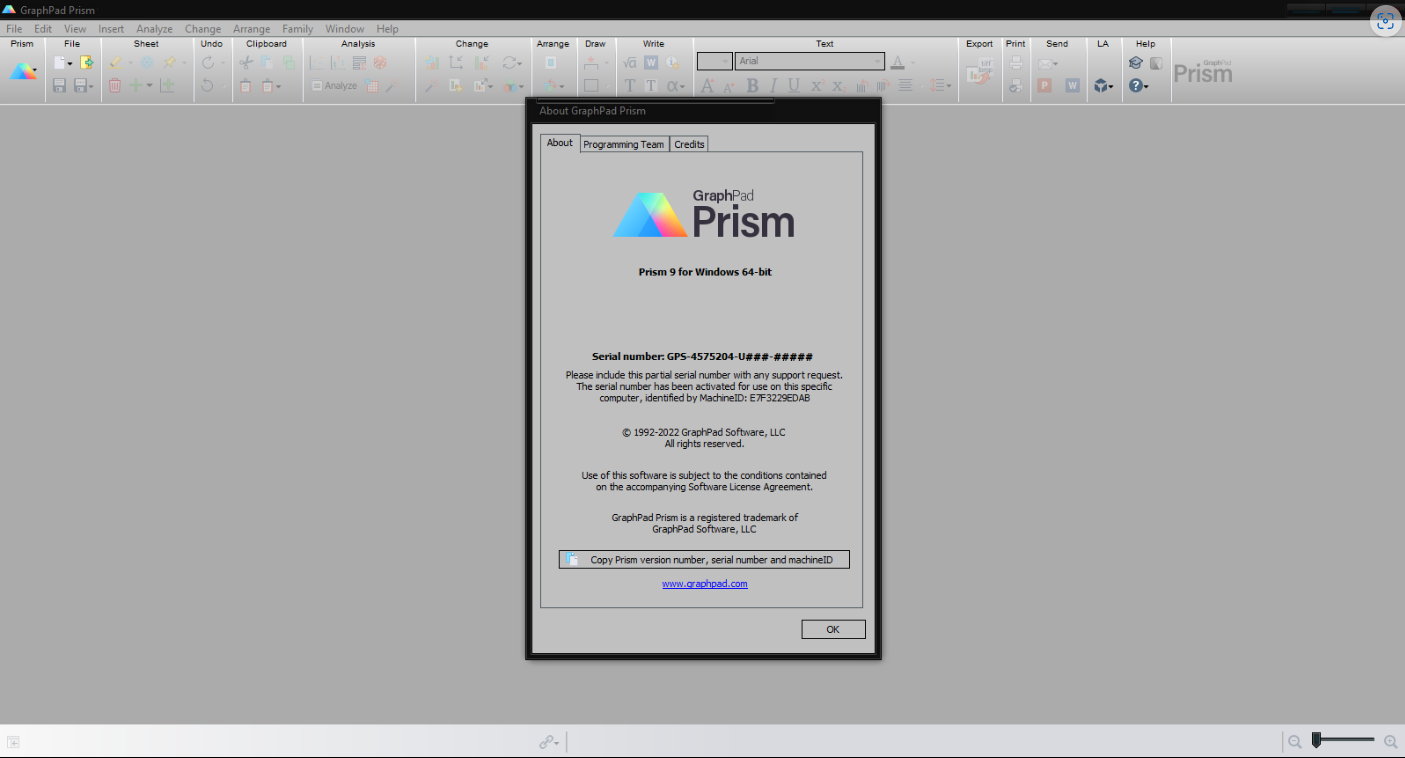Click the text alignment lines icon

tap(906, 86)
